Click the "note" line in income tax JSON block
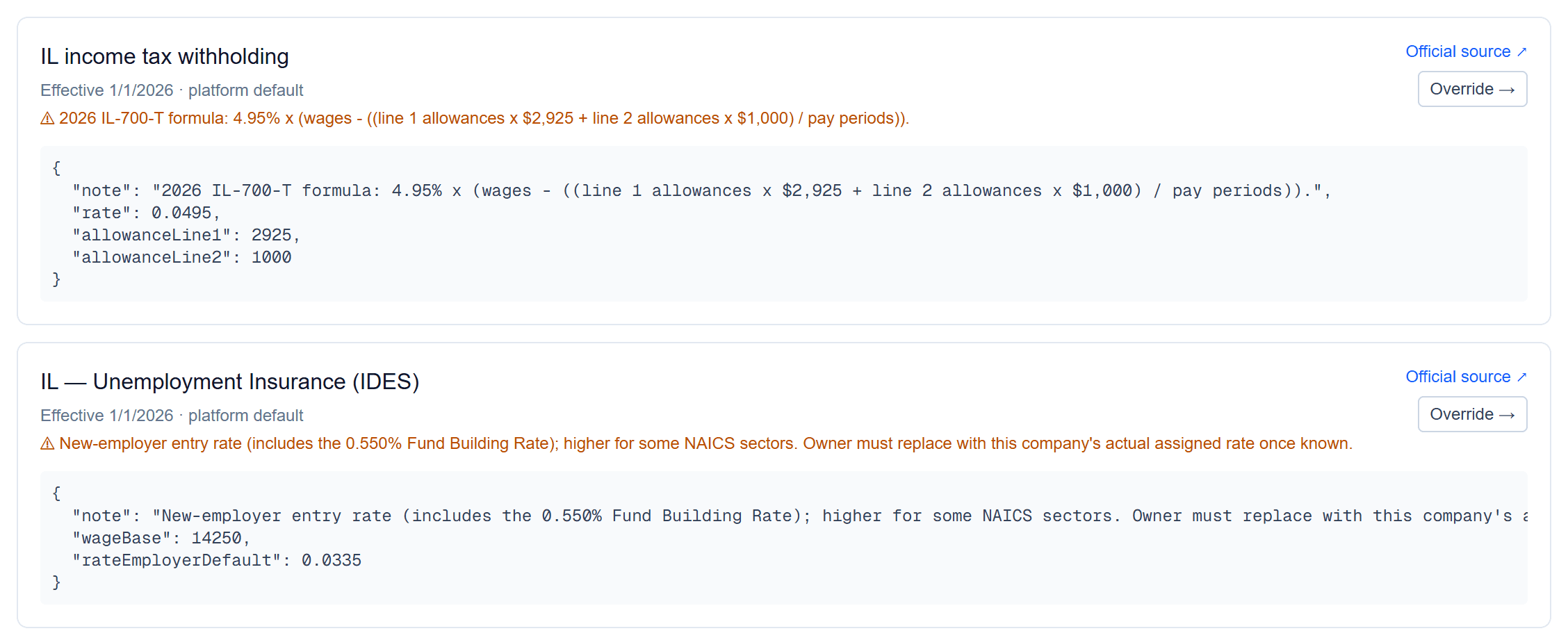1568x631 pixels. [702, 190]
